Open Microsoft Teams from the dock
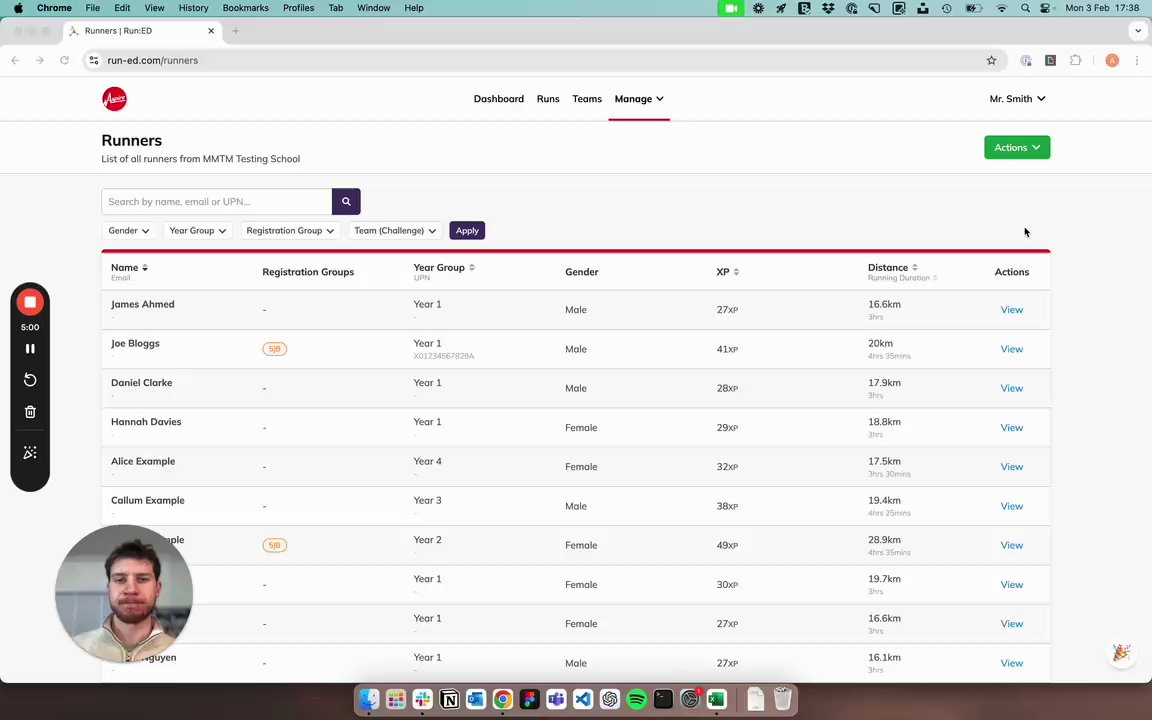 pos(556,699)
